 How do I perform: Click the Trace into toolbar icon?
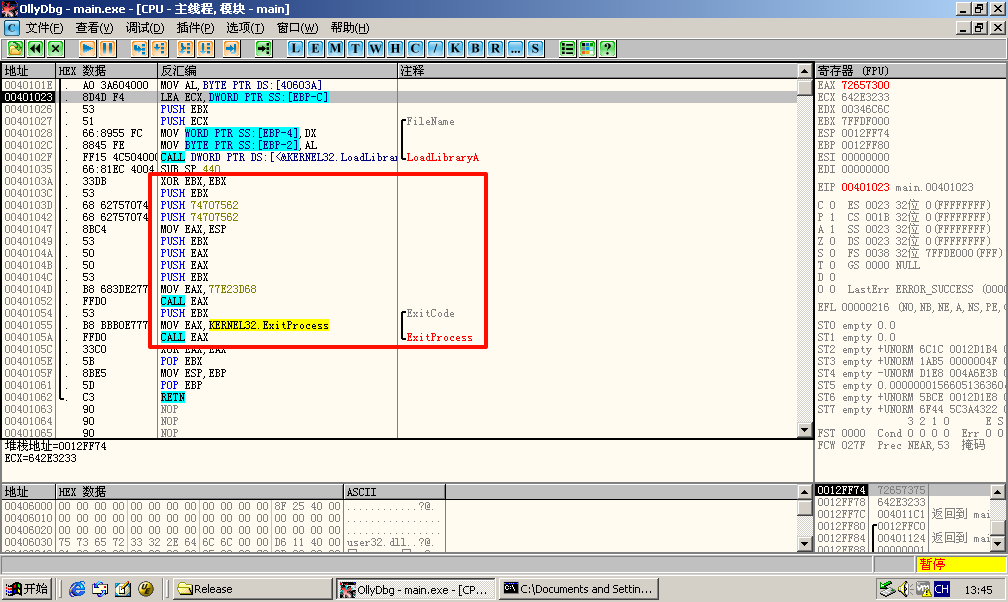185,48
